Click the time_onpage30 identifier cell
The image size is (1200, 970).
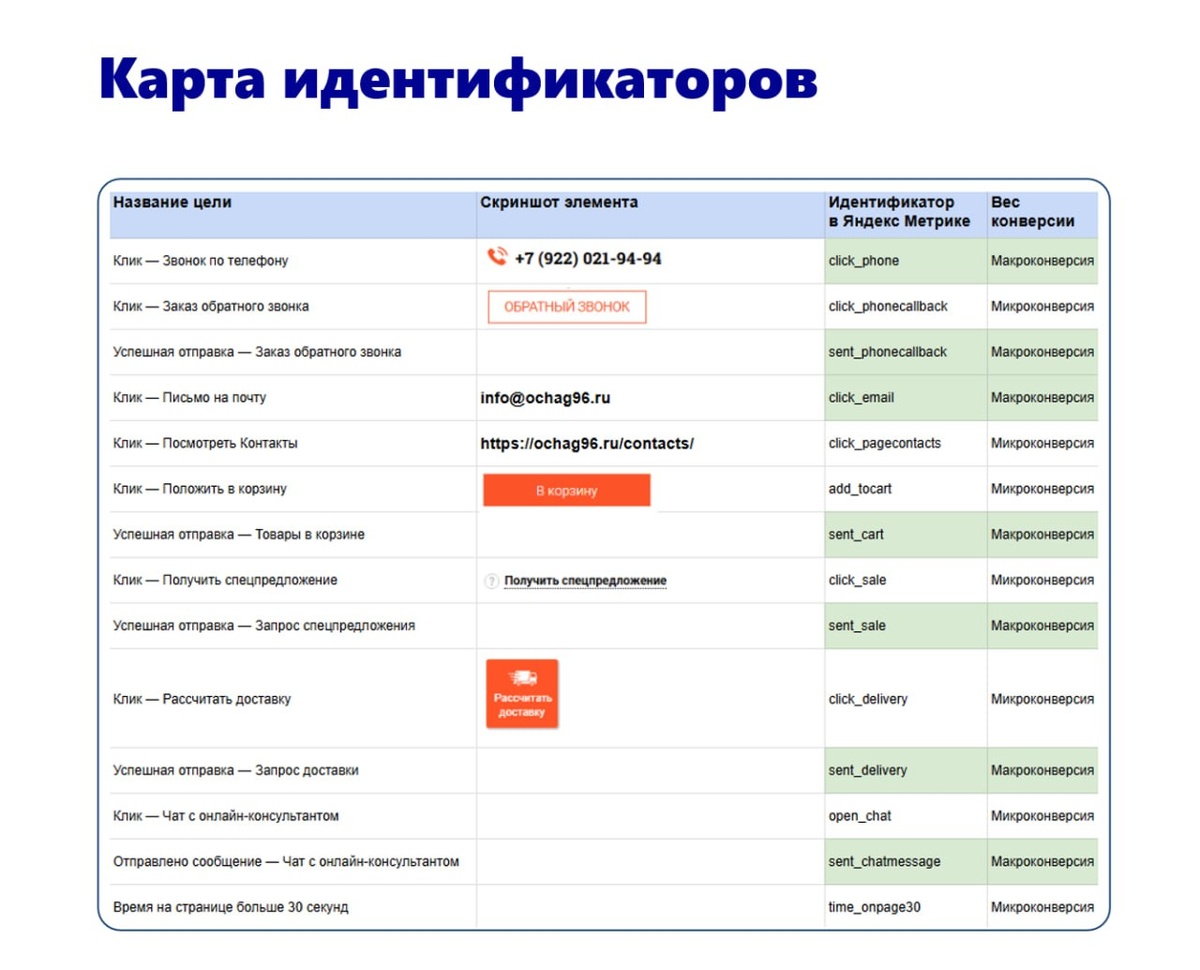(x=906, y=907)
